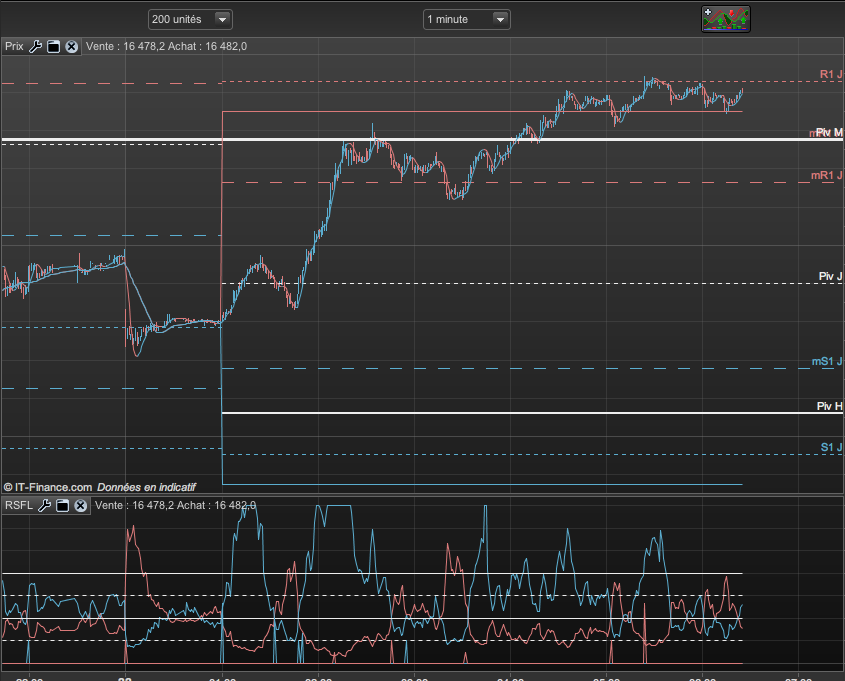Click the Prix panel label
The image size is (845, 681).
14,46
